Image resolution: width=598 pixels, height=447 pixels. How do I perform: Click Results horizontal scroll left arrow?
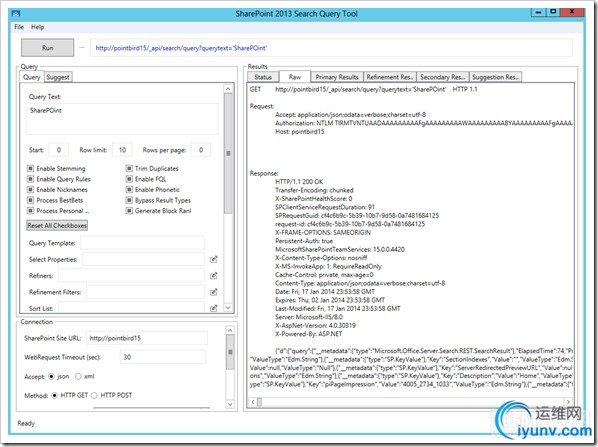(253, 402)
